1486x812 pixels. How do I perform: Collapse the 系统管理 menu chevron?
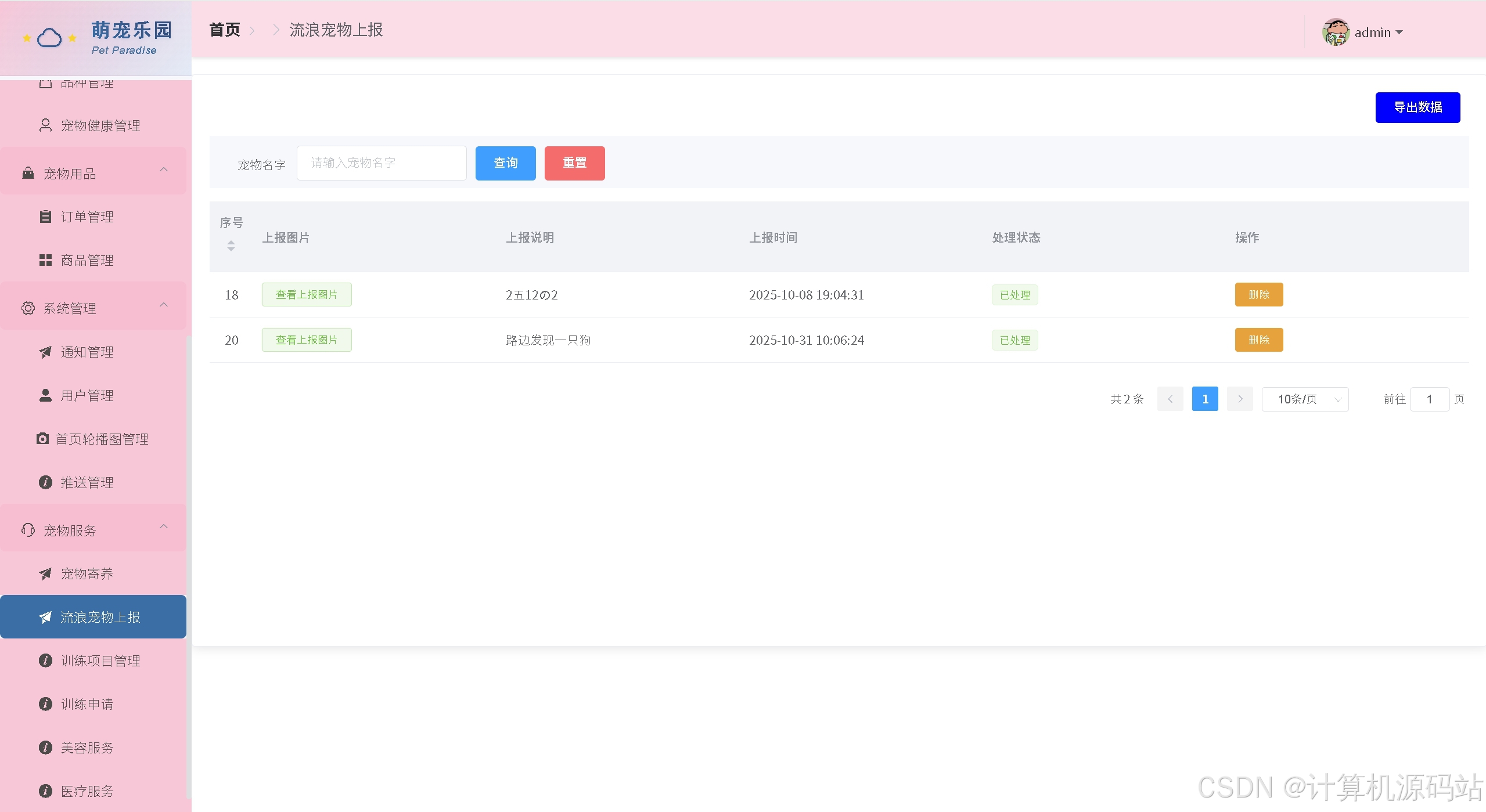click(x=164, y=305)
